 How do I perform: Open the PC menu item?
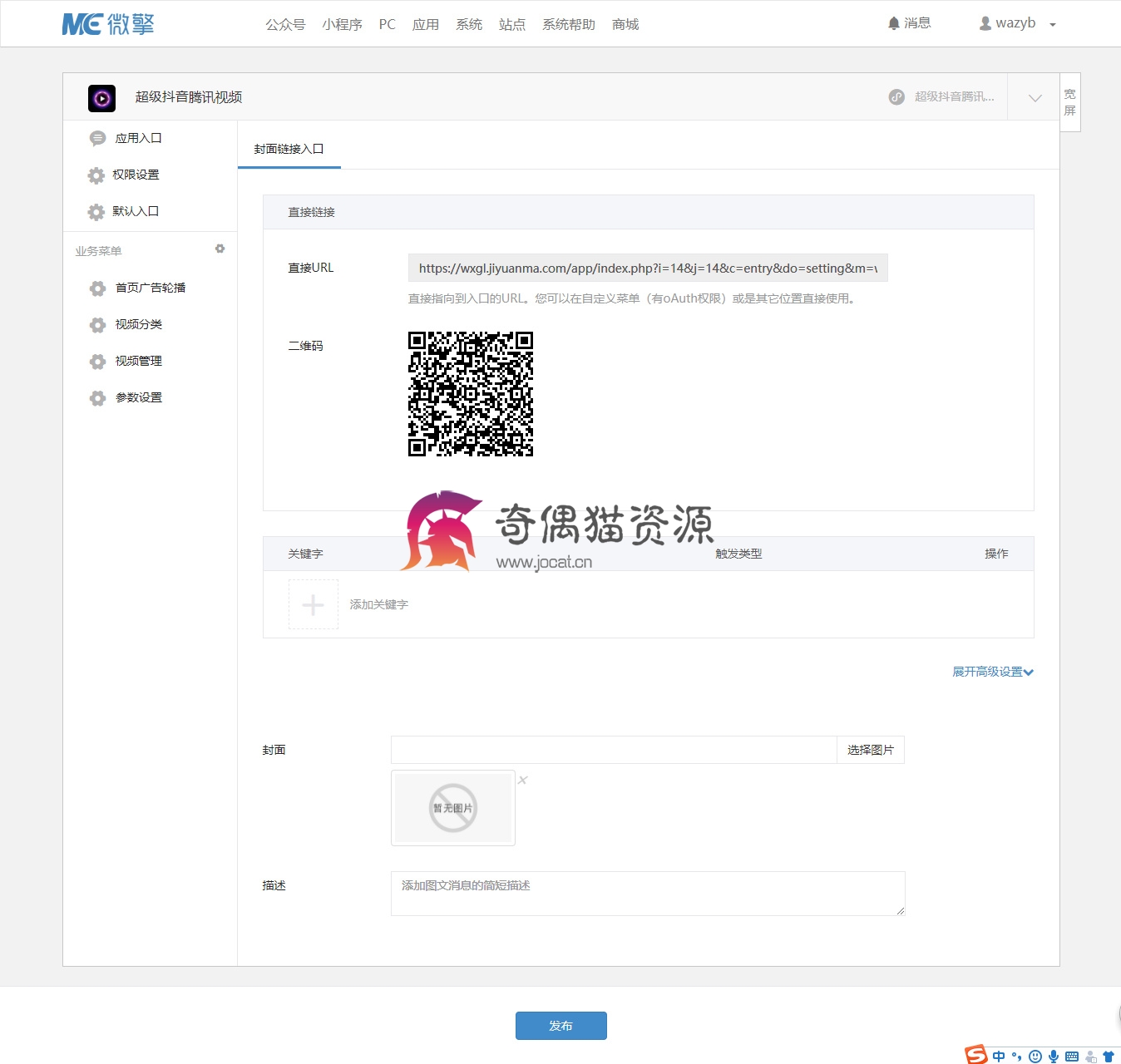point(387,24)
